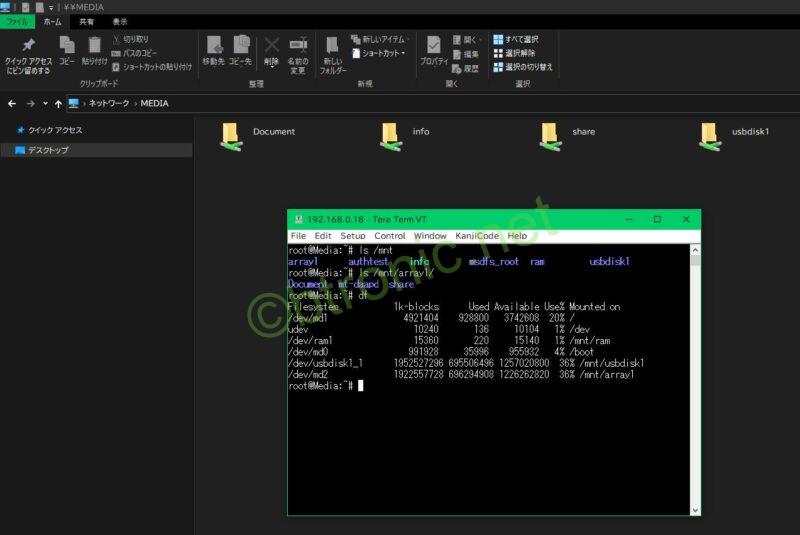Click the Delete (削除) icon
800x535 pixels.
click(271, 46)
